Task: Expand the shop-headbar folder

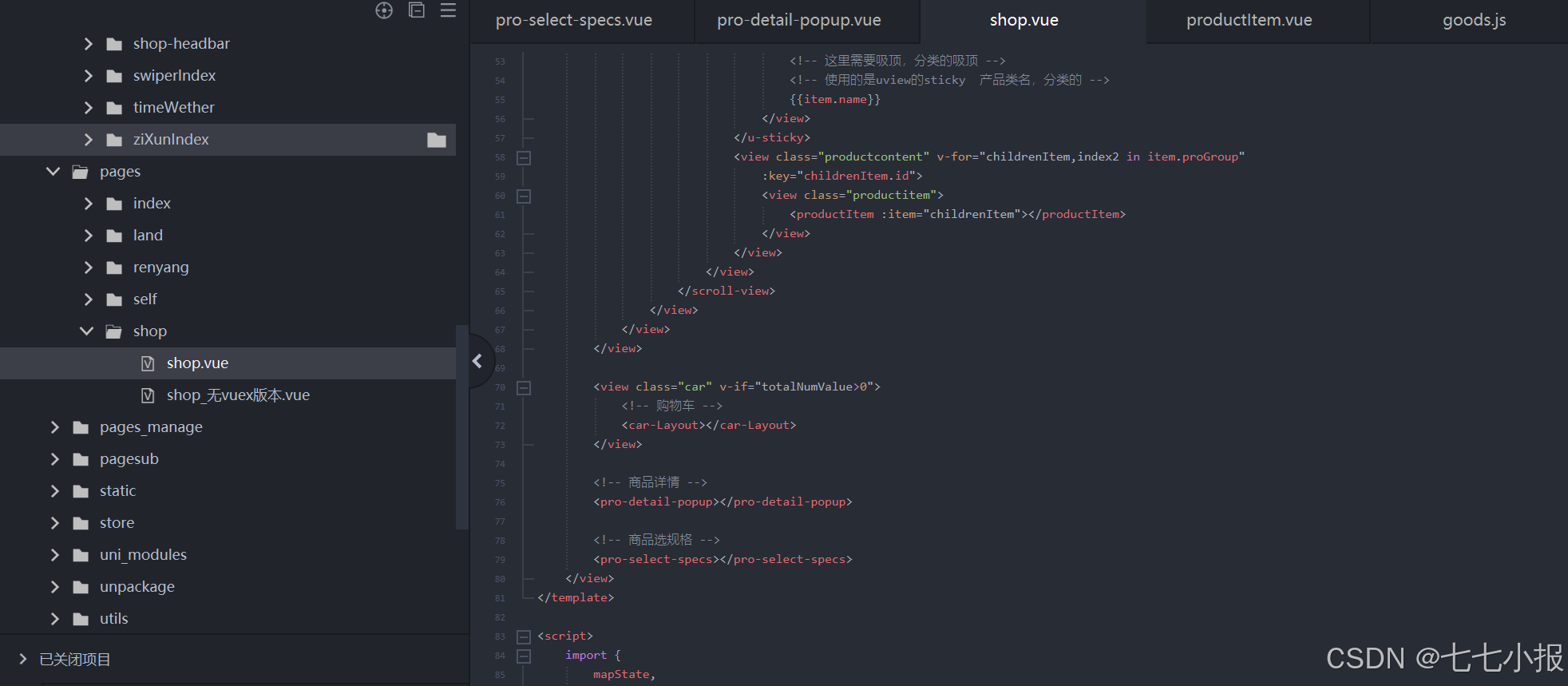Action: click(88, 44)
